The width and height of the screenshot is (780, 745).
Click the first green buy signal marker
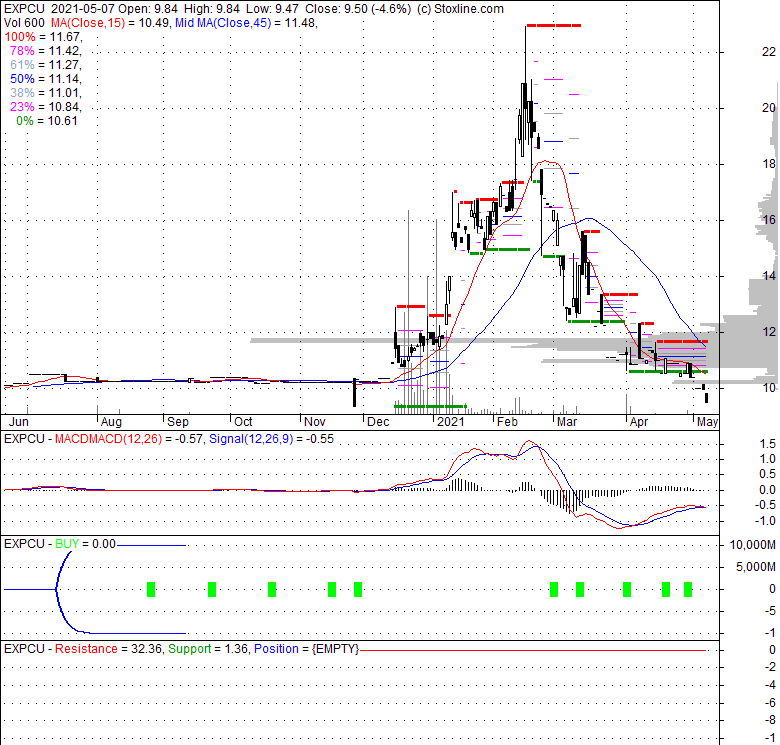151,589
